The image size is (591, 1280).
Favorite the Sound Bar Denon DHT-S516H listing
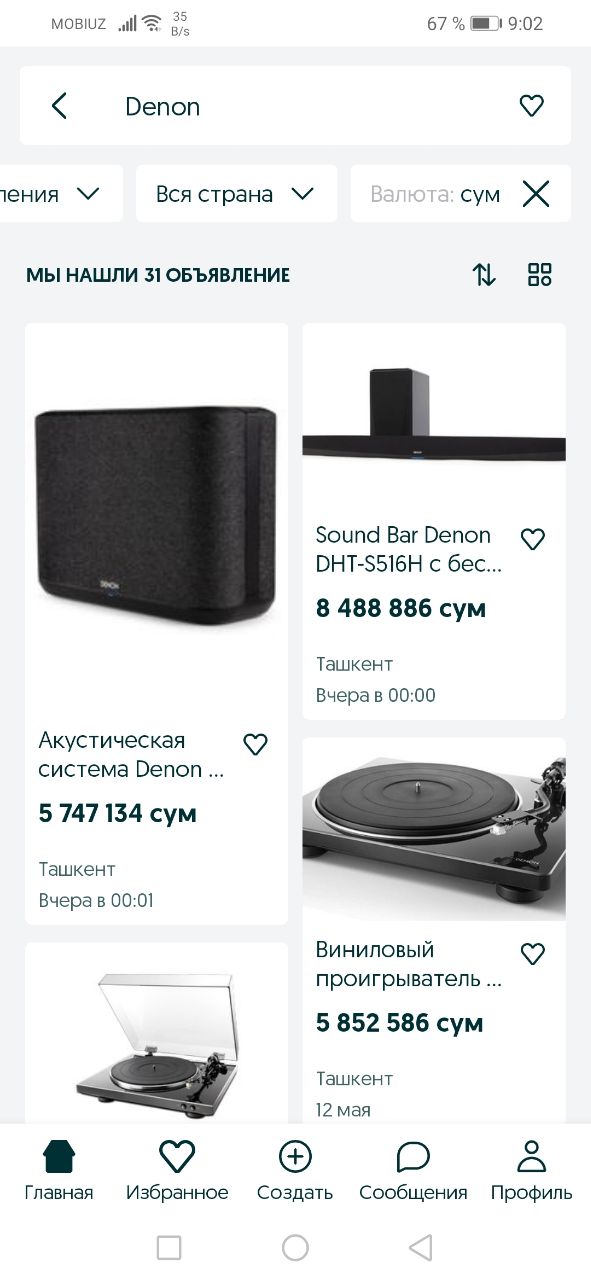point(533,539)
